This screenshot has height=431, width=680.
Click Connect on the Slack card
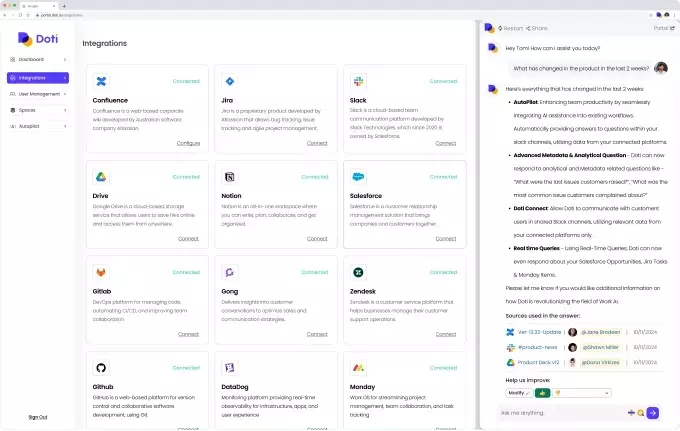446,143
